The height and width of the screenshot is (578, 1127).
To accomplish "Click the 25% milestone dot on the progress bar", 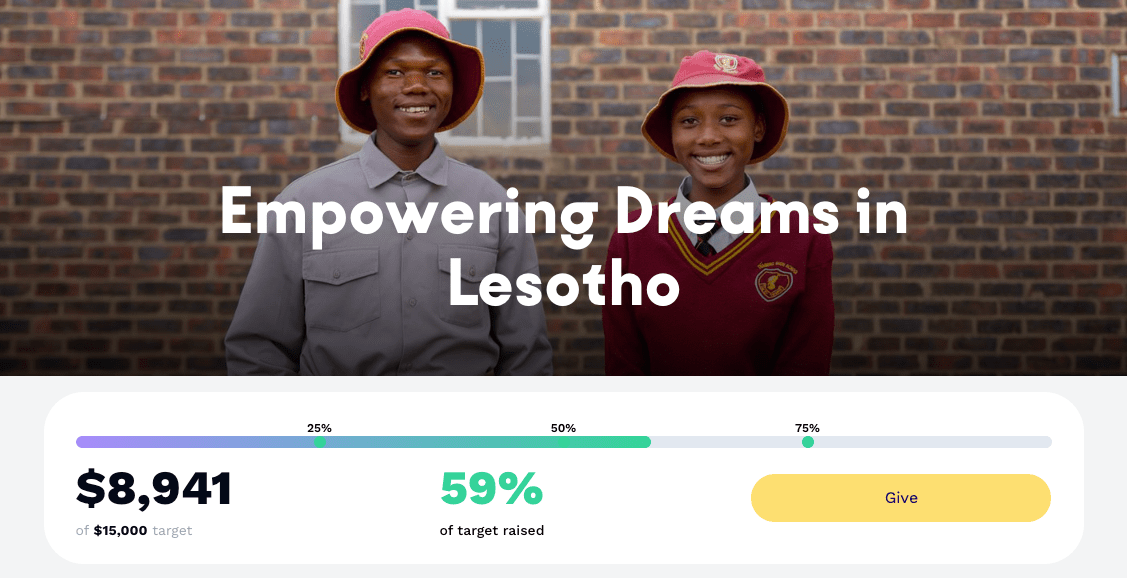I will coord(320,442).
